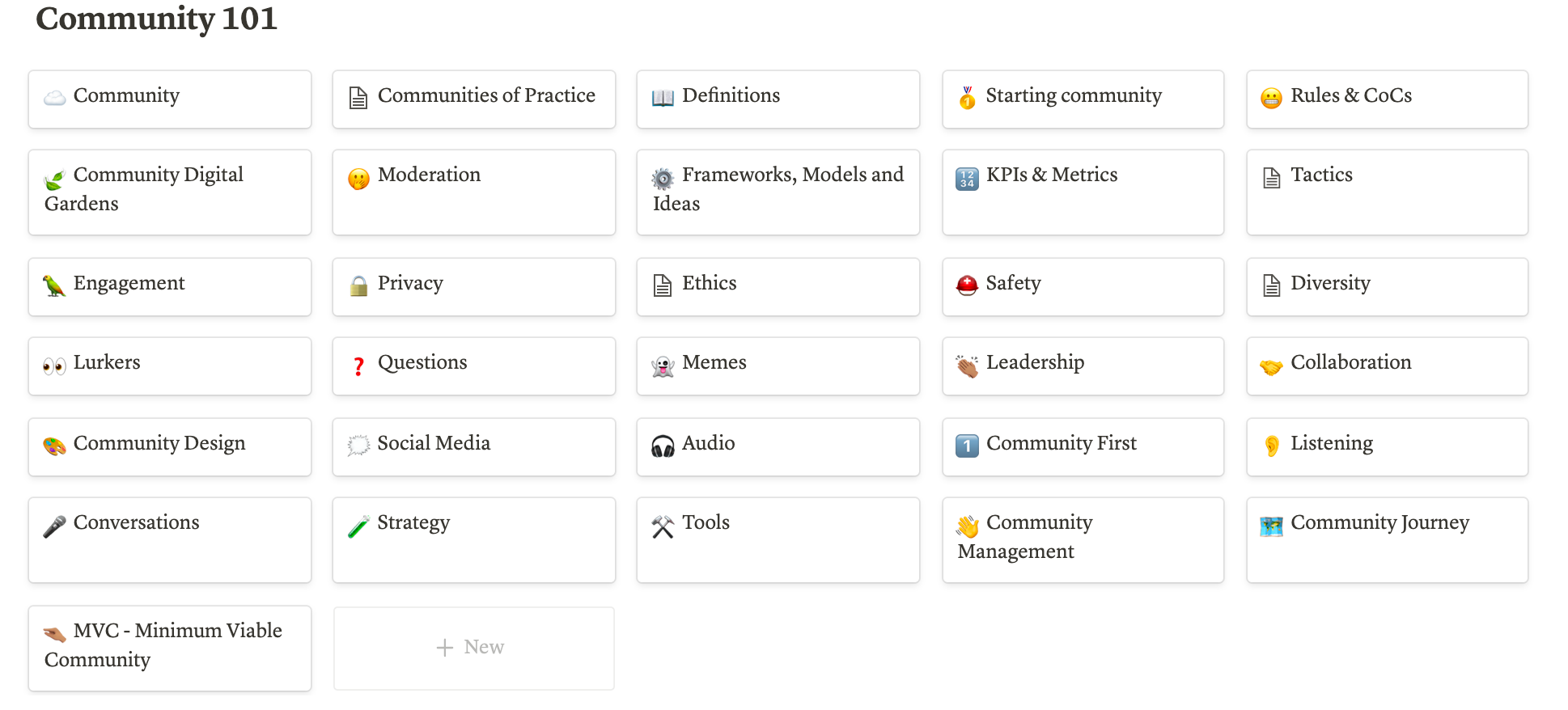Open the Community Journey page

(x=1387, y=539)
